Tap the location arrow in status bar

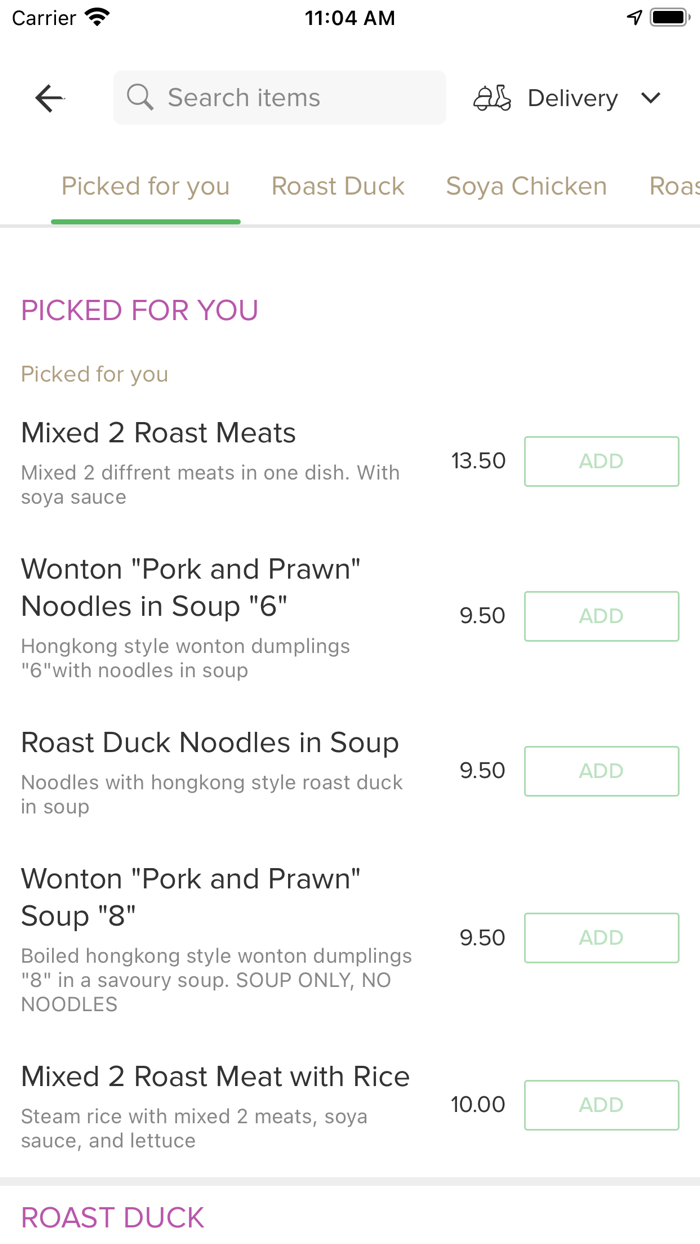click(634, 18)
